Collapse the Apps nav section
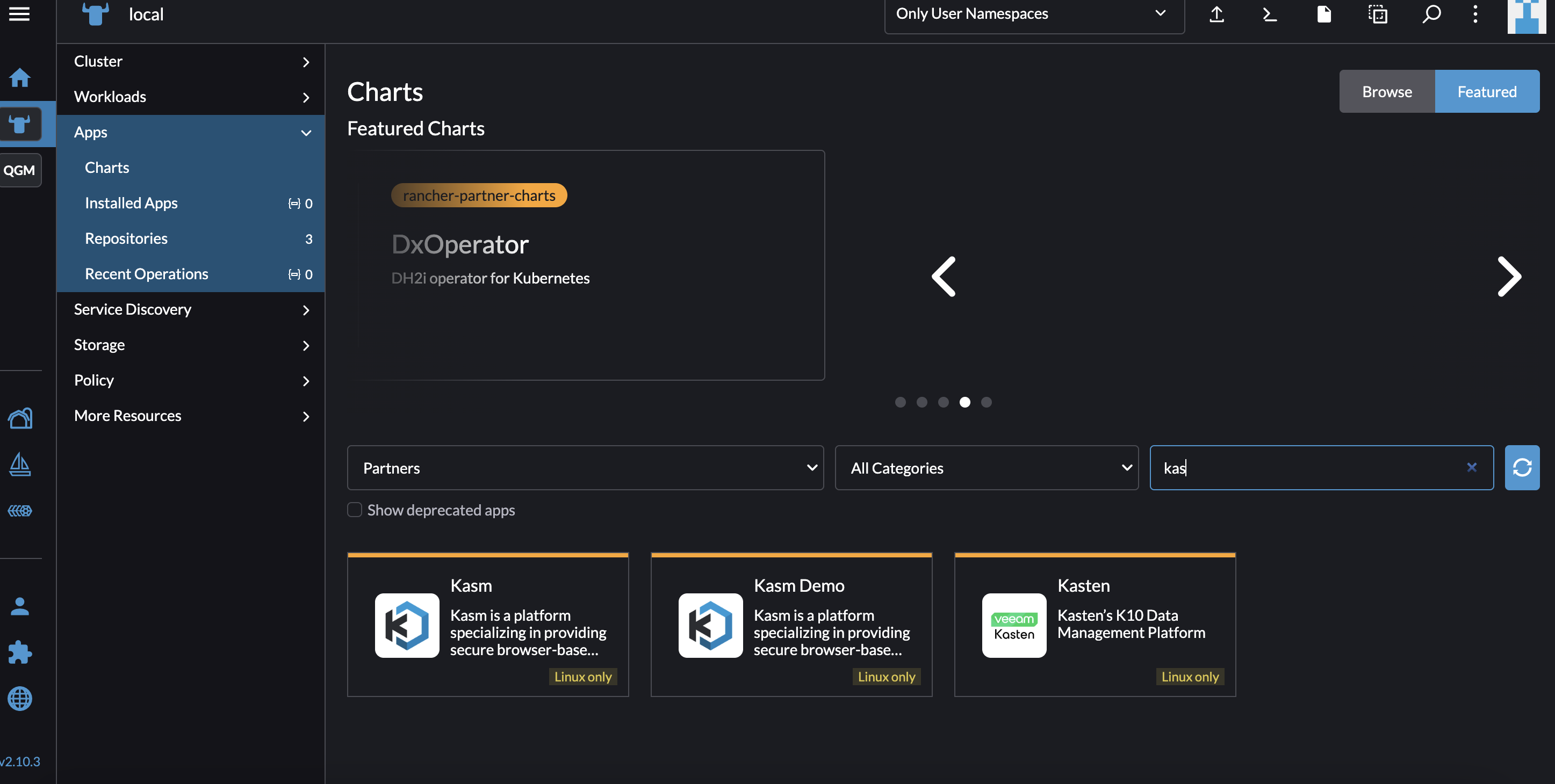This screenshot has width=1555, height=784. 191,132
